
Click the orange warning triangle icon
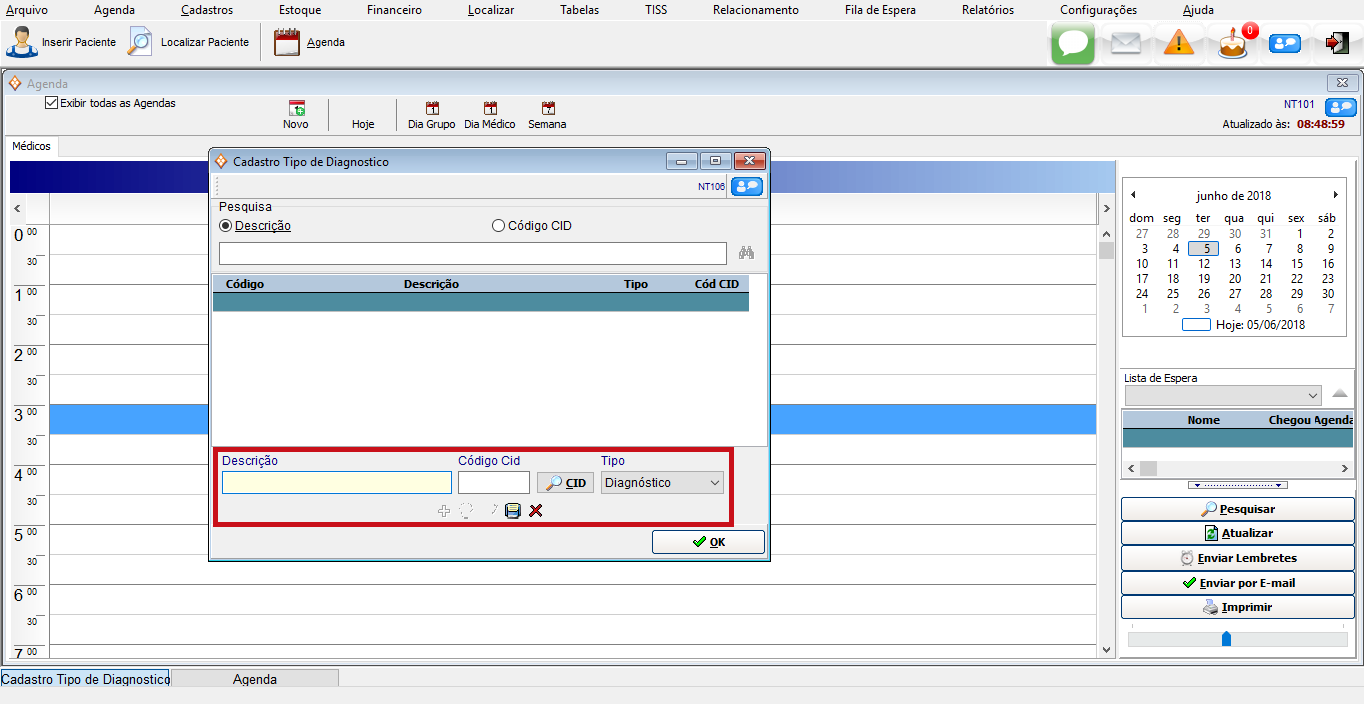(1179, 43)
